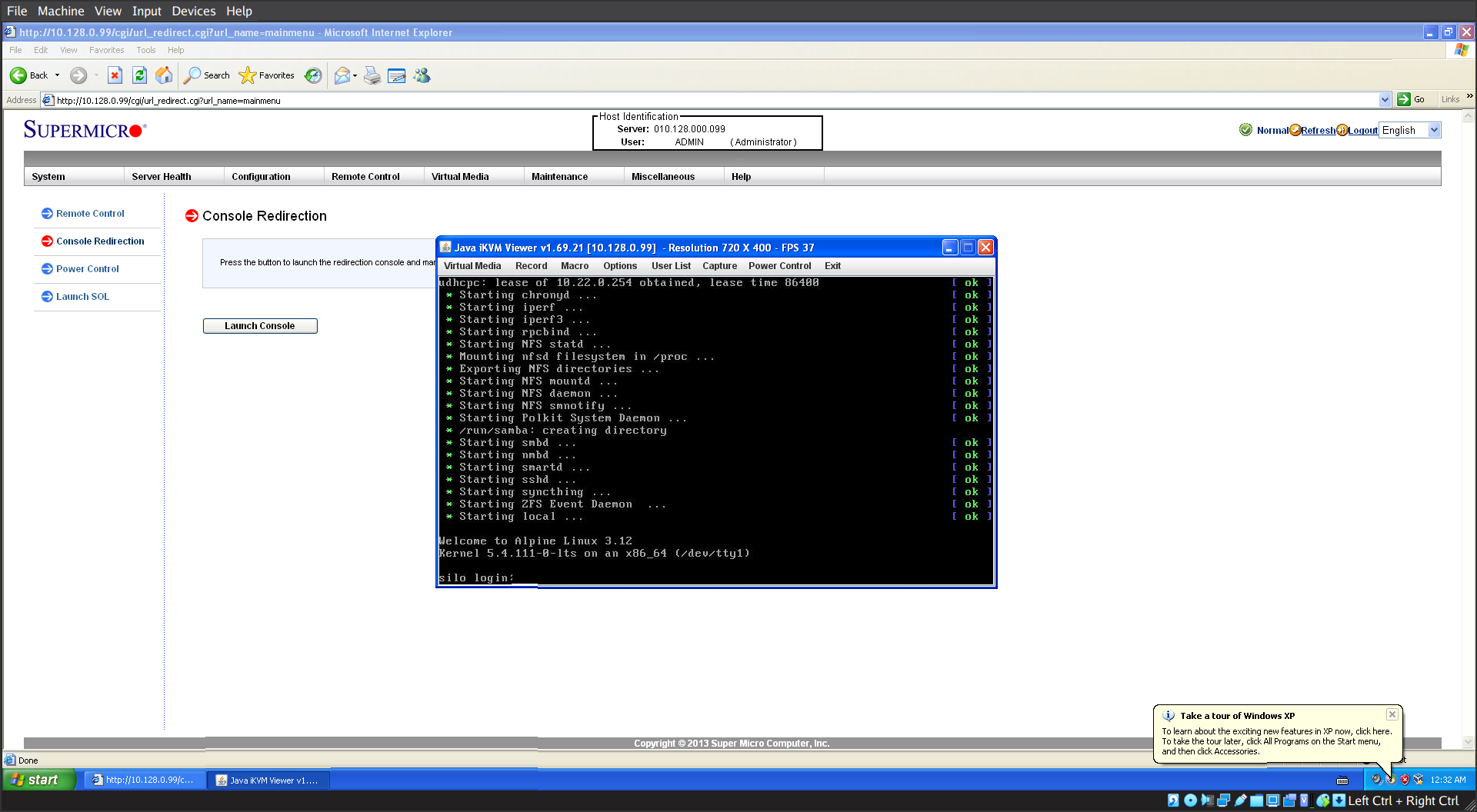Open the Back history dropdown arrow
The width and height of the screenshot is (1477, 812).
pos(57,75)
